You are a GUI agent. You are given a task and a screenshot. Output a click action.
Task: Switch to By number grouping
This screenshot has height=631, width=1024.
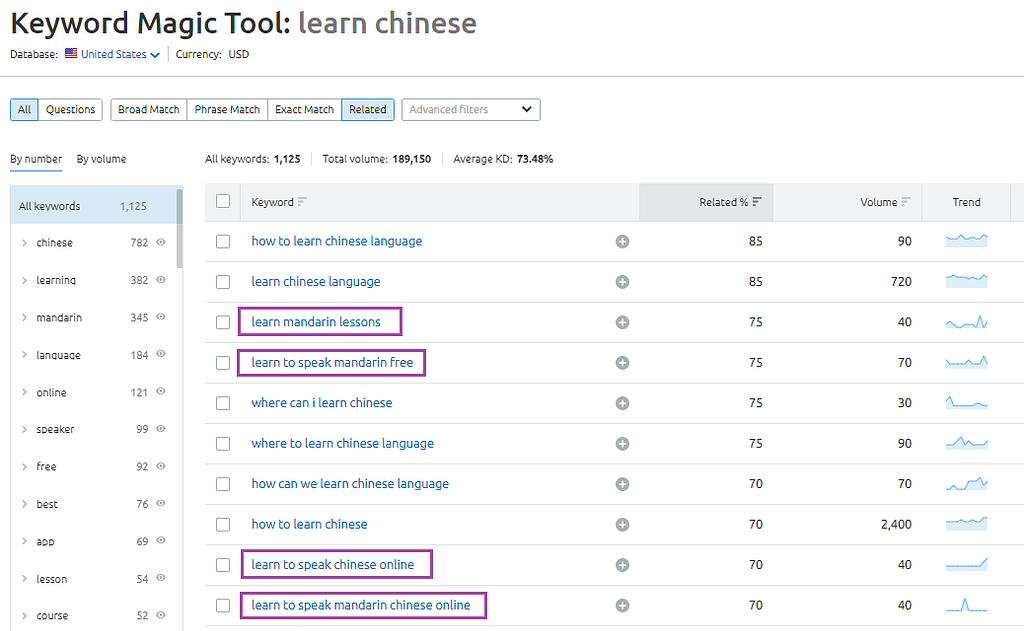point(36,159)
